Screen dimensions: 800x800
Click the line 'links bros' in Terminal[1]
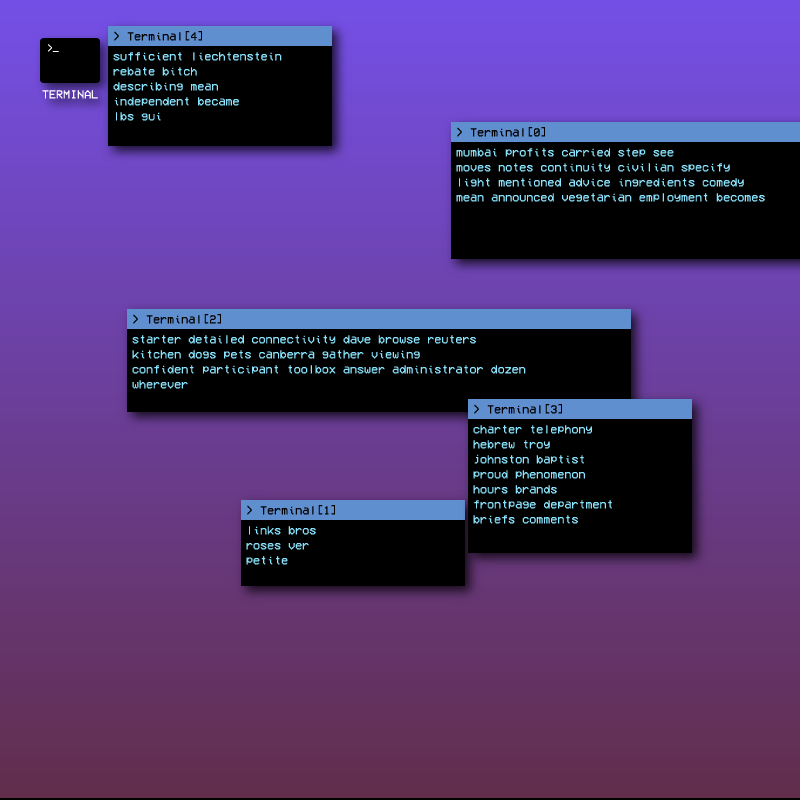coord(281,531)
